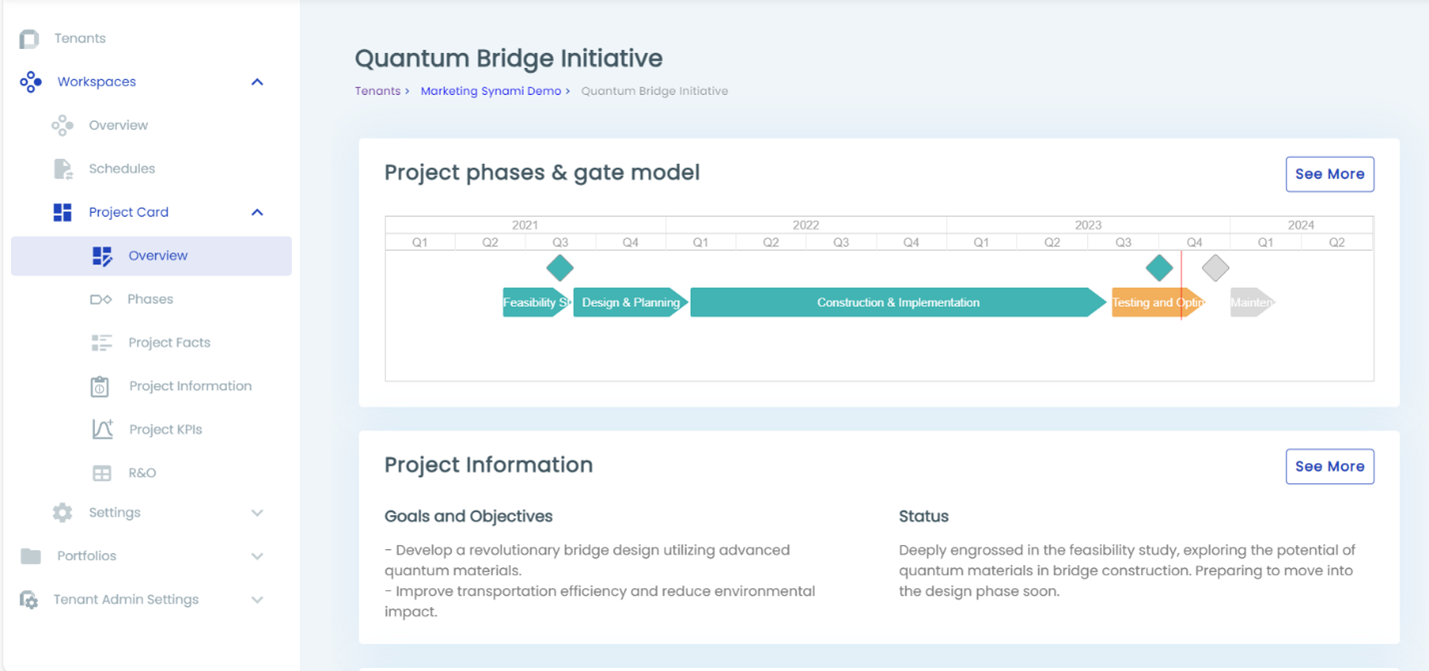Screen dimensions: 1429x671
Task: Expand the Settings menu chevron
Action: pyautogui.click(x=257, y=513)
